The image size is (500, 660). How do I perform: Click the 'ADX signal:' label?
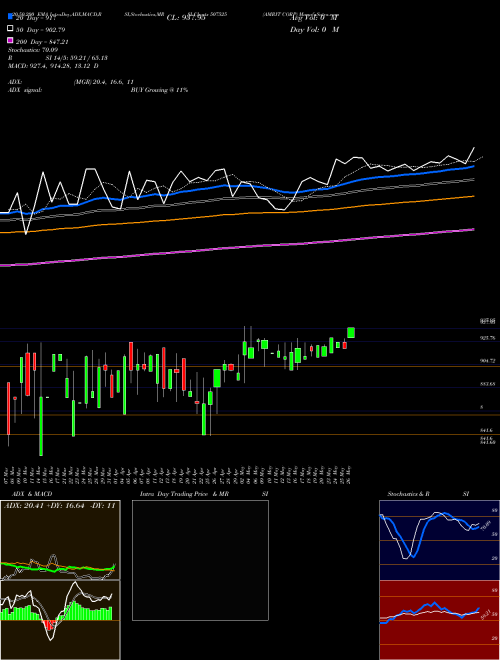(25, 90)
